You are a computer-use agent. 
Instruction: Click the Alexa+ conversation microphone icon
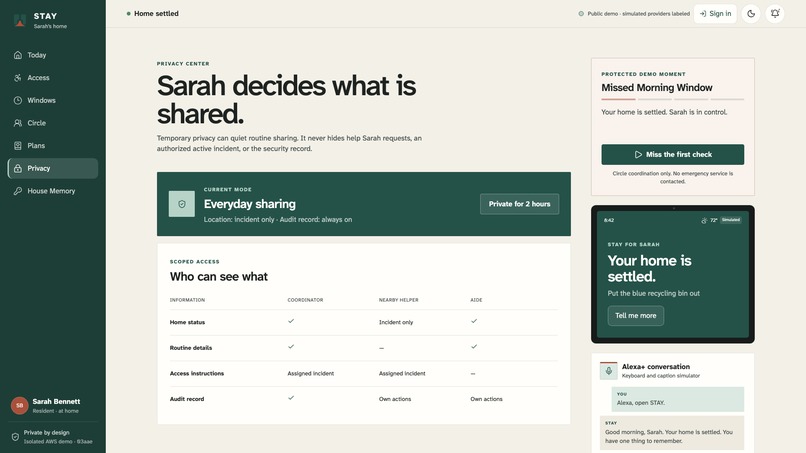click(609, 371)
